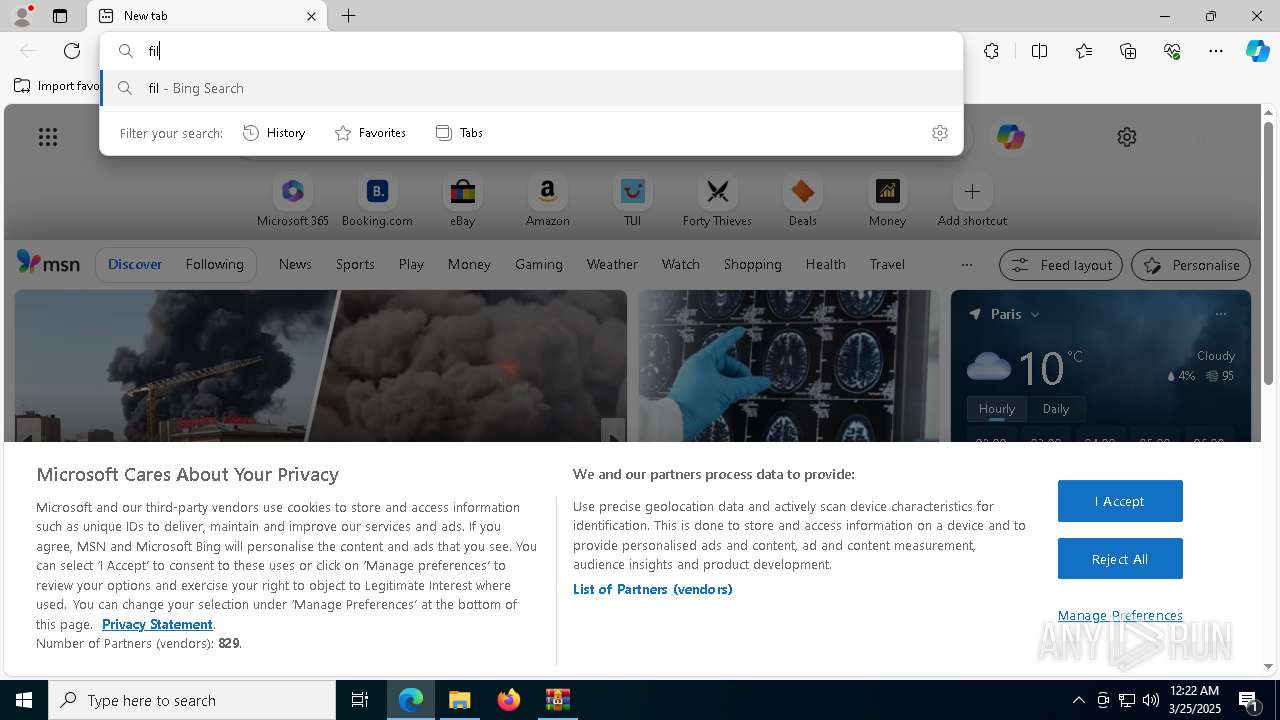Image resolution: width=1280 pixels, height=720 pixels.
Task: Toggle Split screen view
Action: point(1039,51)
